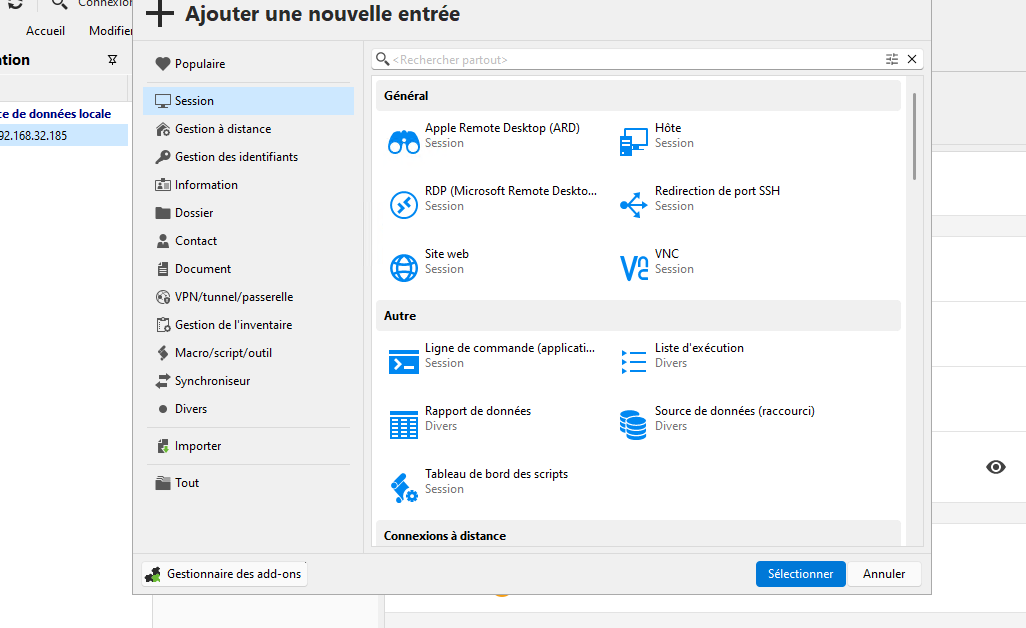Click the Annuler button
Viewport: 1026px width, 628px height.
tap(884, 574)
